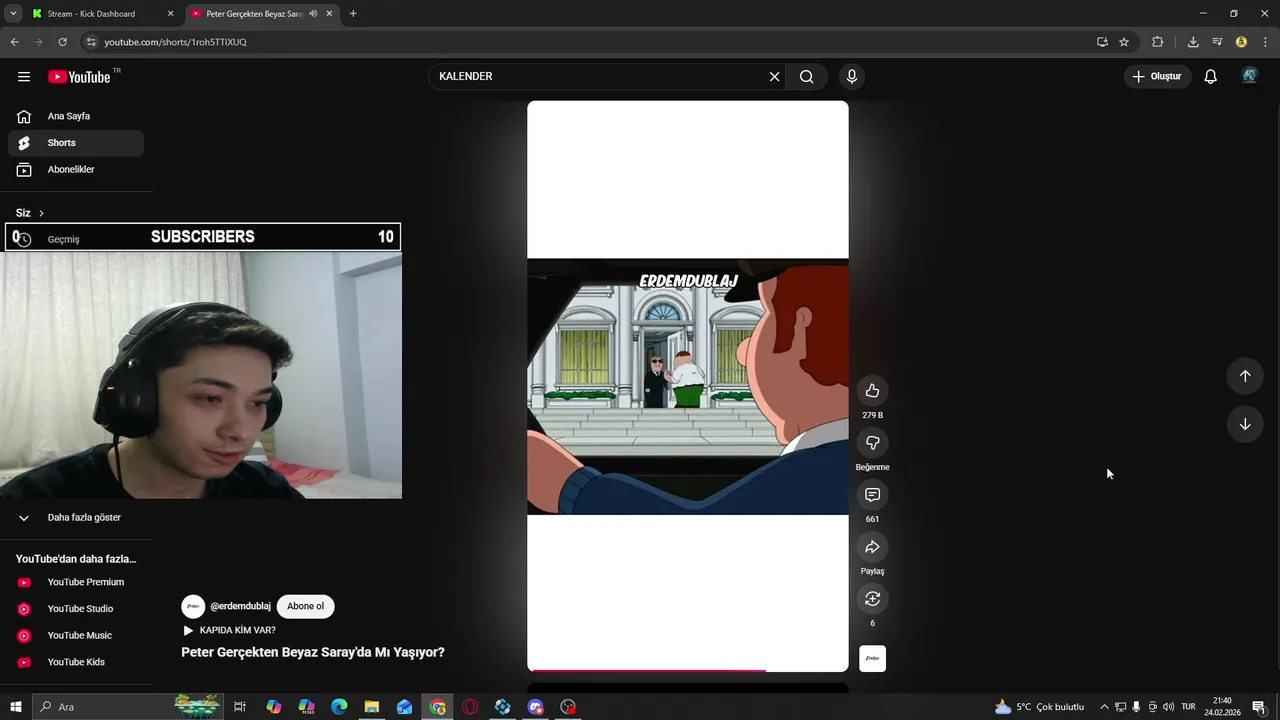The height and width of the screenshot is (720, 1280).
Task: Open the comments showing 661
Action: [x=872, y=495]
